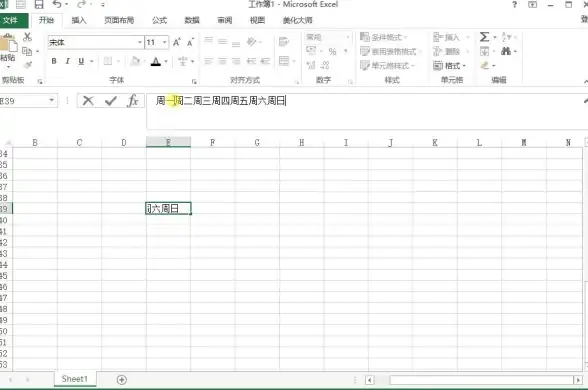Screen dimensions: 588x390
Task: Click the Cut scissors icon
Action: [x=27, y=37]
